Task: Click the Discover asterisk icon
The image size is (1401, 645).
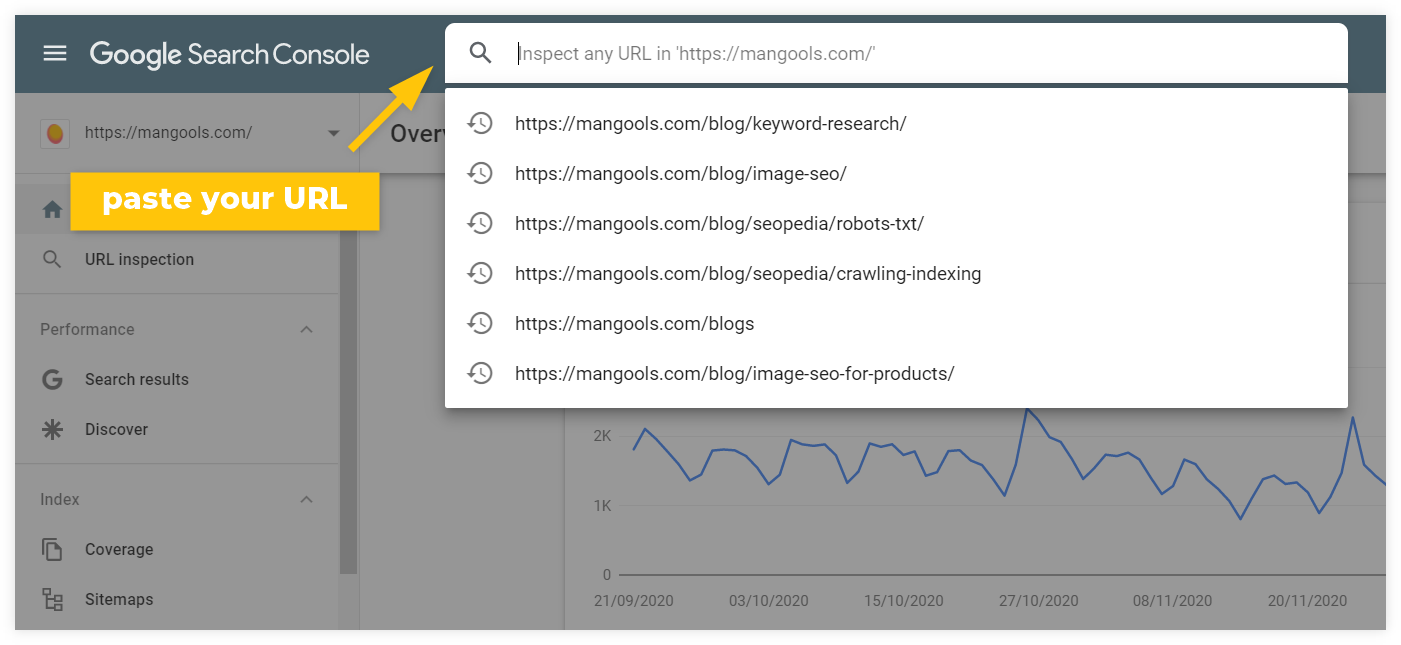Action: (53, 429)
